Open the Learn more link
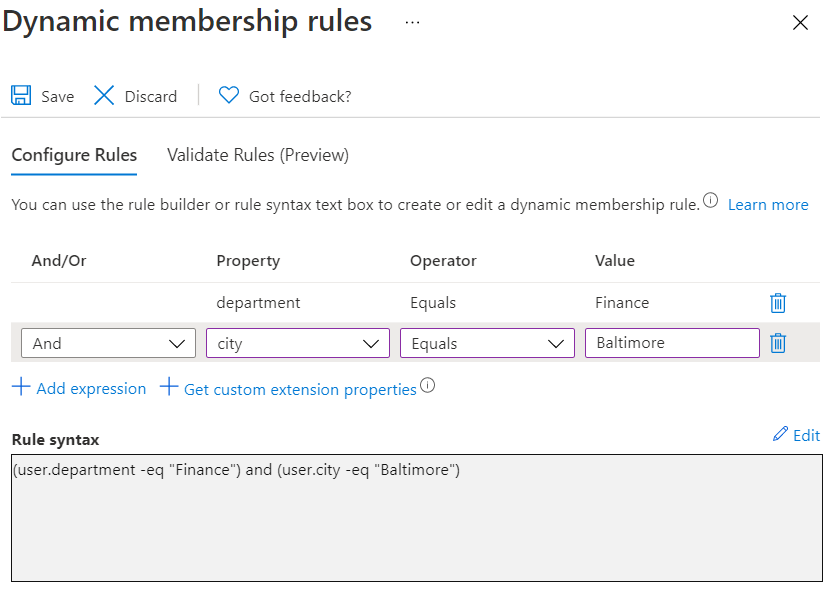The height and width of the screenshot is (590, 831). [768, 205]
